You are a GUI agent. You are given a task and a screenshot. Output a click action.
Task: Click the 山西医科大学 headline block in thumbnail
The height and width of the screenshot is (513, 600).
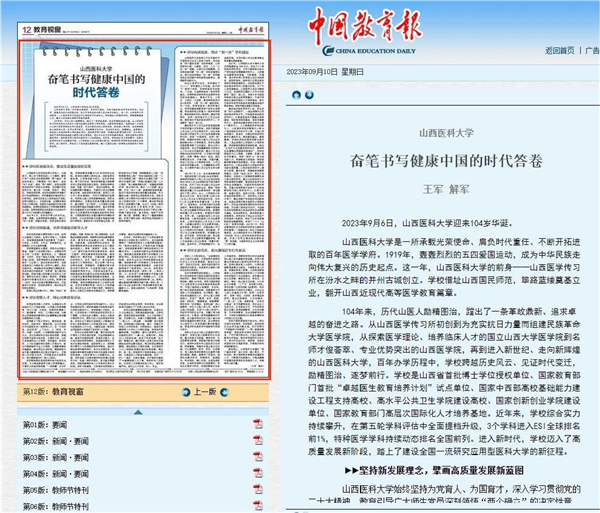[x=92, y=78]
